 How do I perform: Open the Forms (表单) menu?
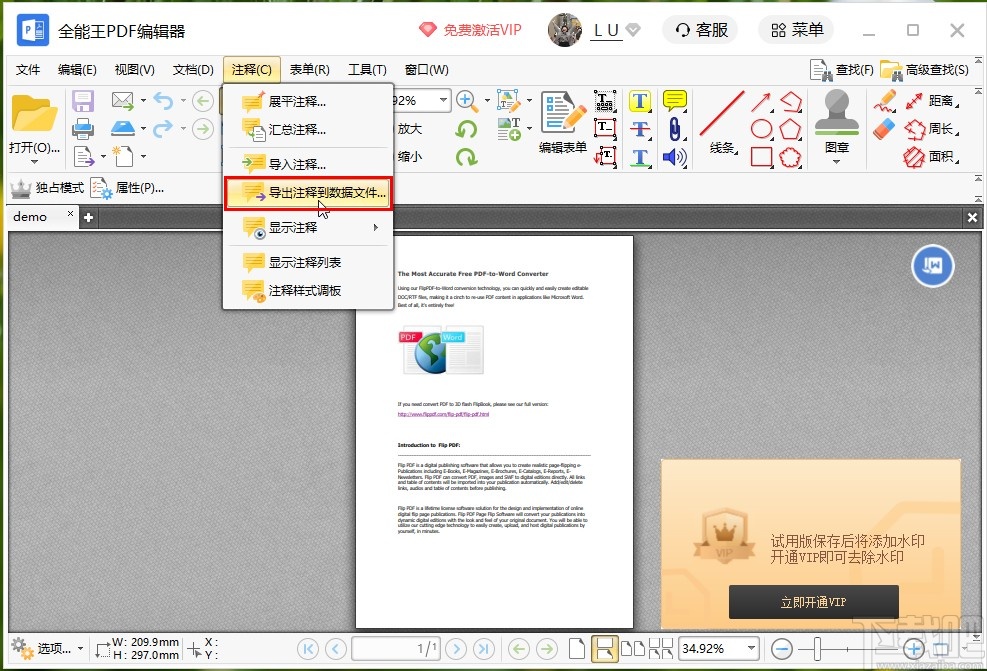(309, 69)
